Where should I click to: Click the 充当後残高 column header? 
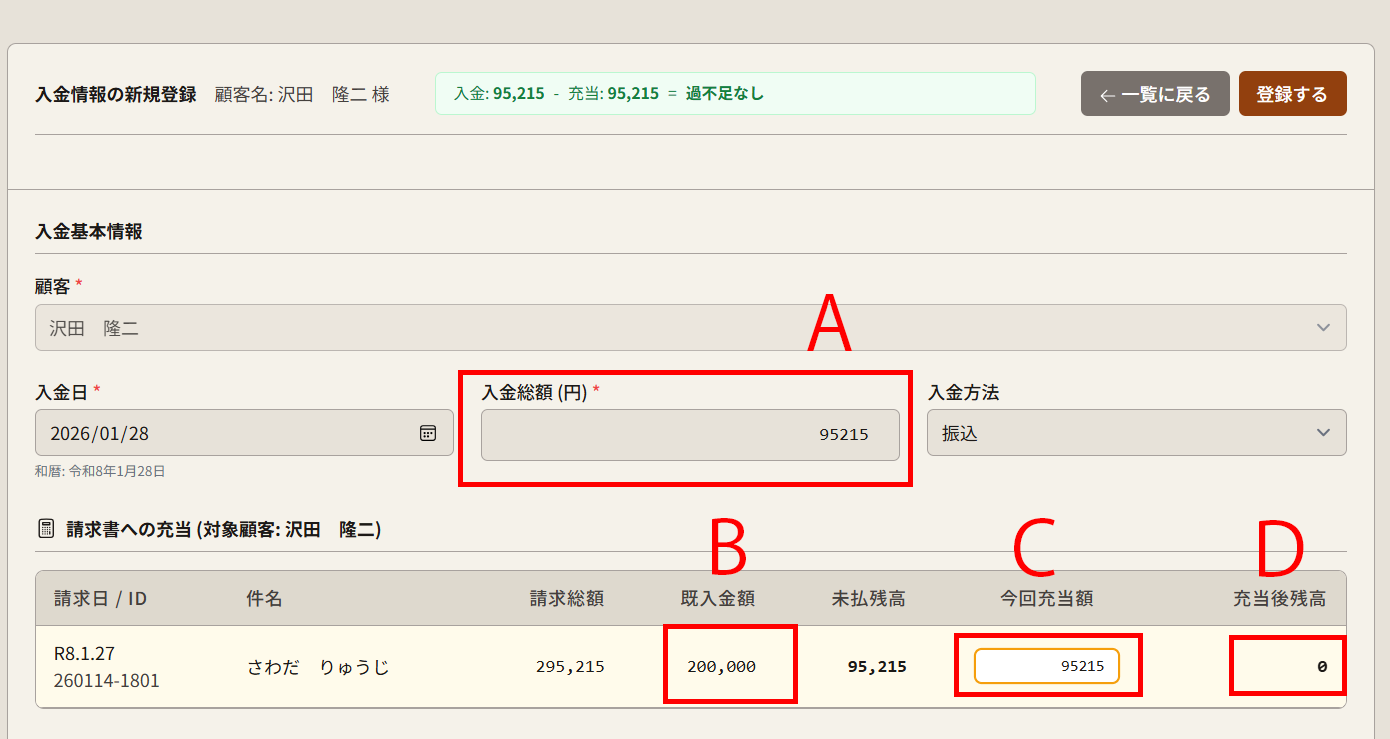1278,599
